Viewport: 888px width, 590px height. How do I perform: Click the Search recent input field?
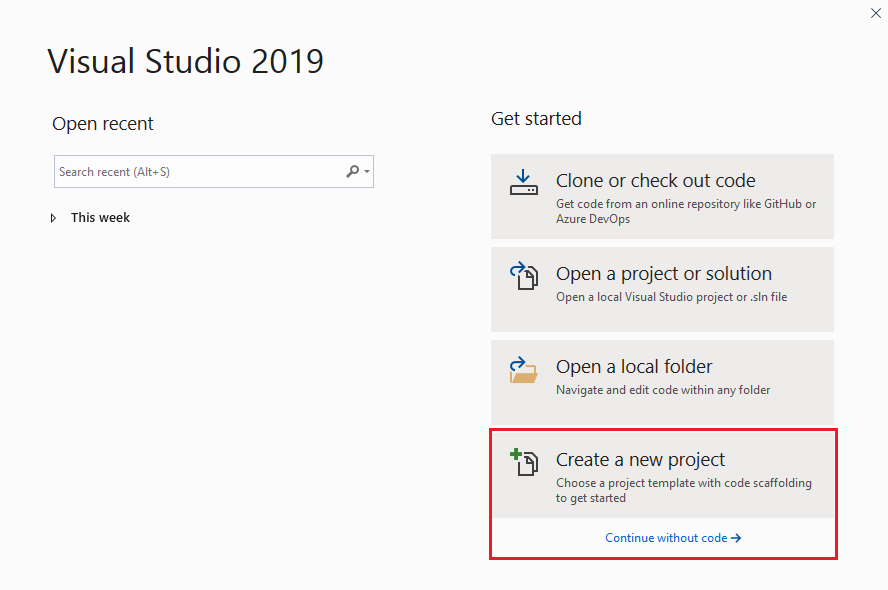click(180, 171)
